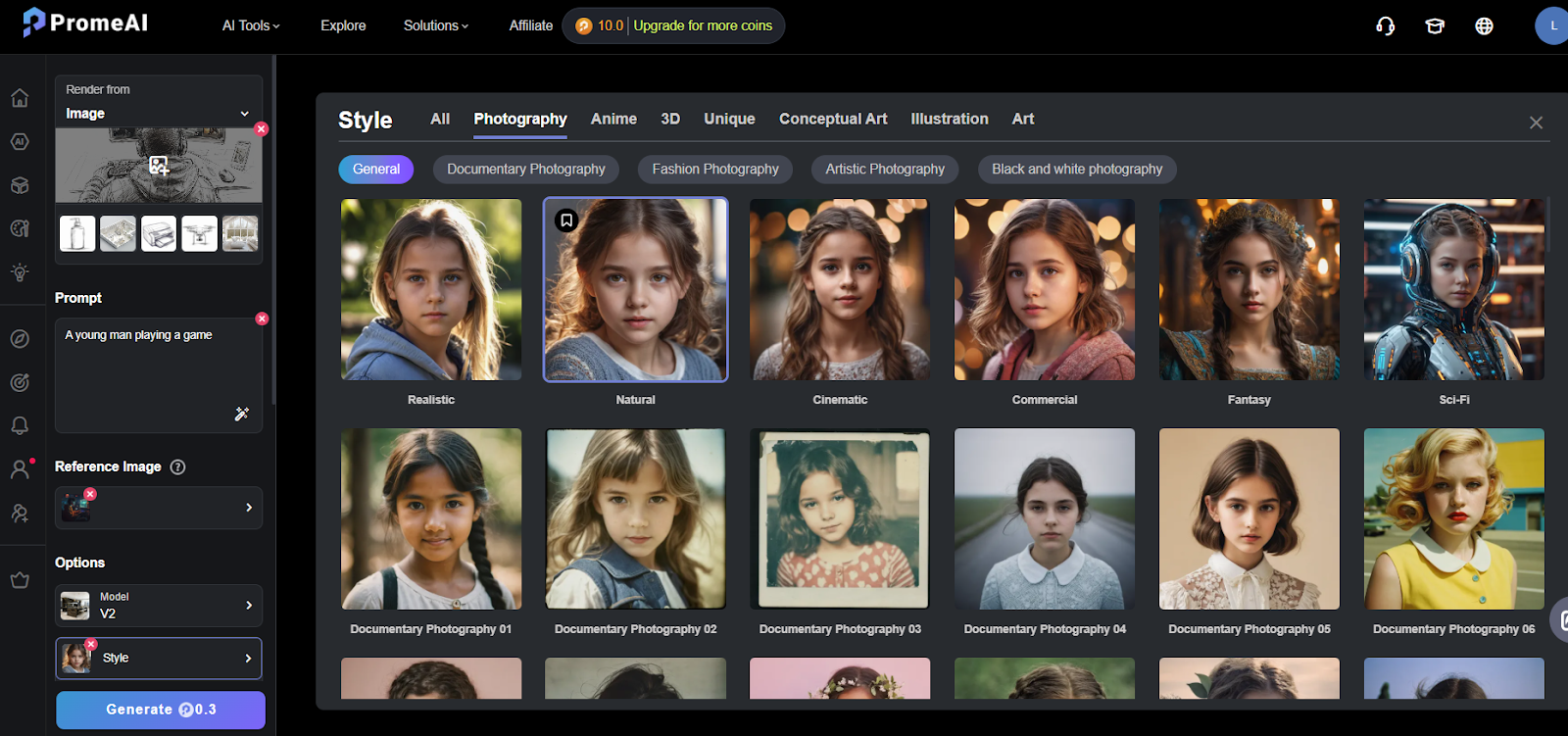
Task: Switch to the Anime style tab
Action: 613,119
